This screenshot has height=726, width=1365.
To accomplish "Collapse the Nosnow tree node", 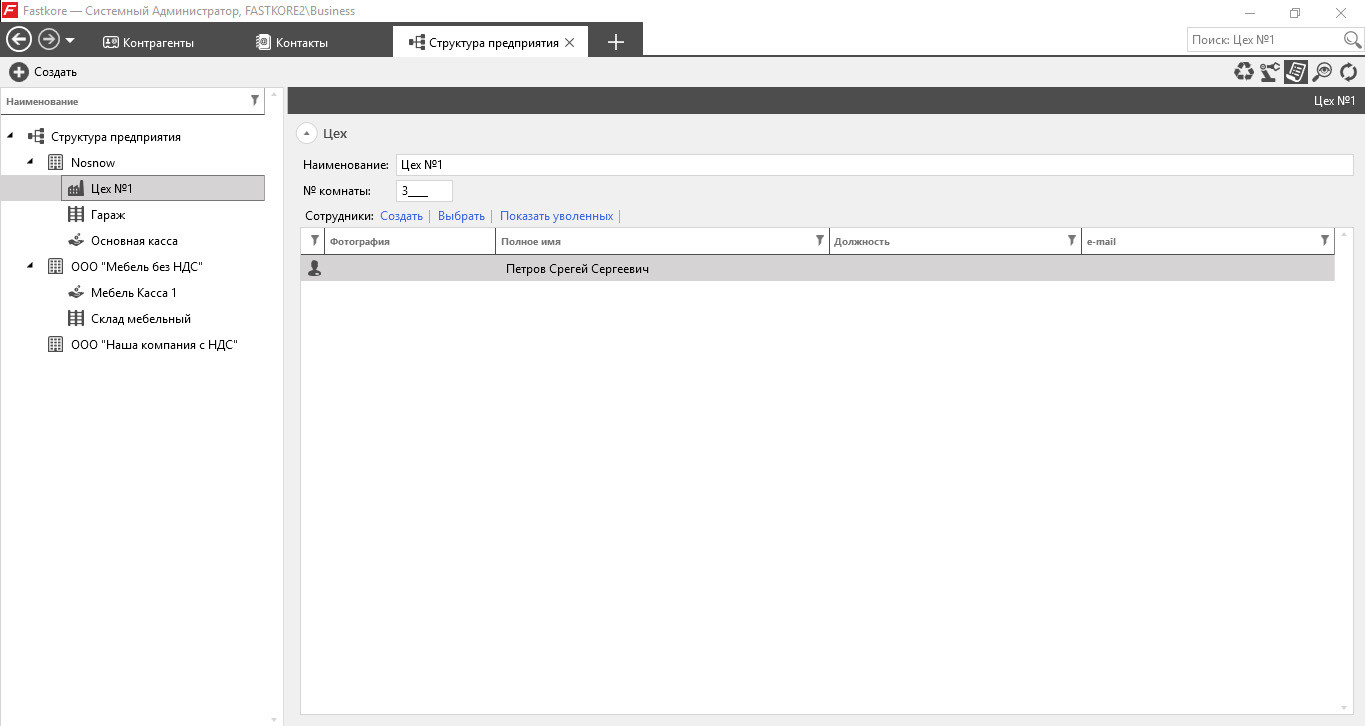I will pos(30,162).
